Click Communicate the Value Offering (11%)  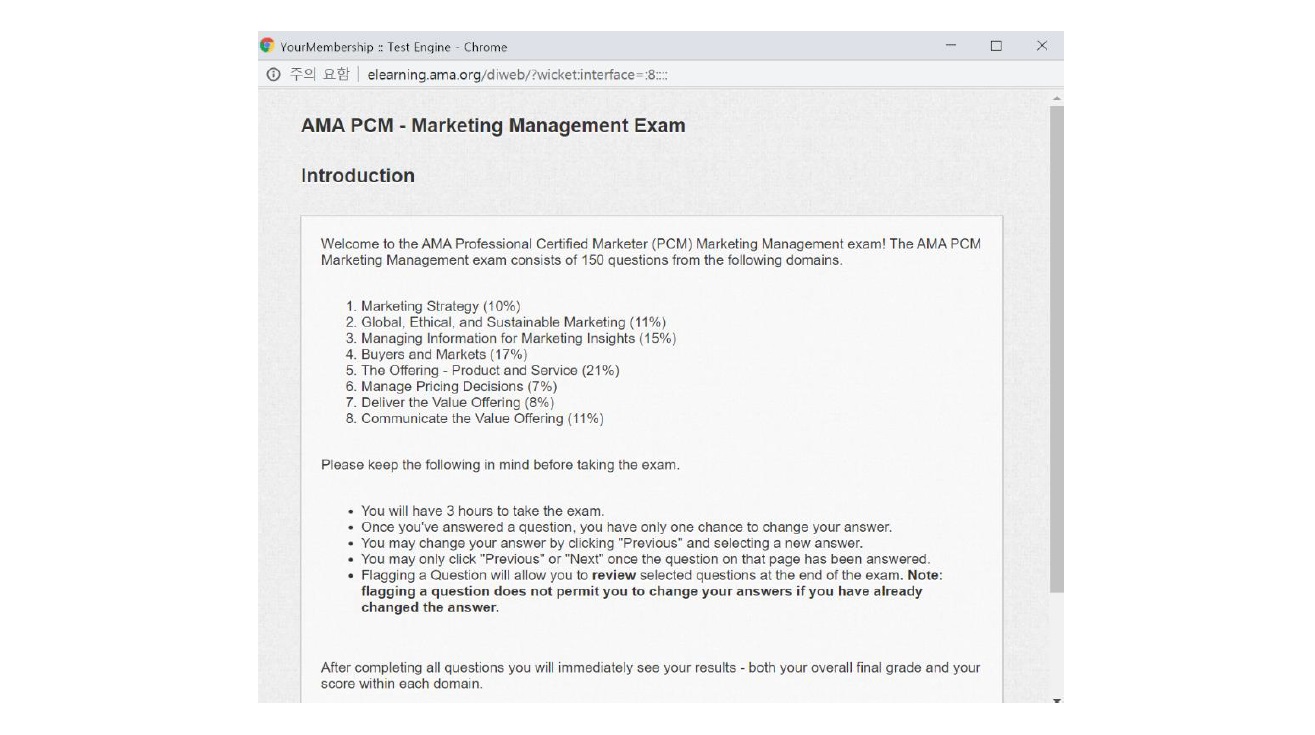tap(482, 418)
